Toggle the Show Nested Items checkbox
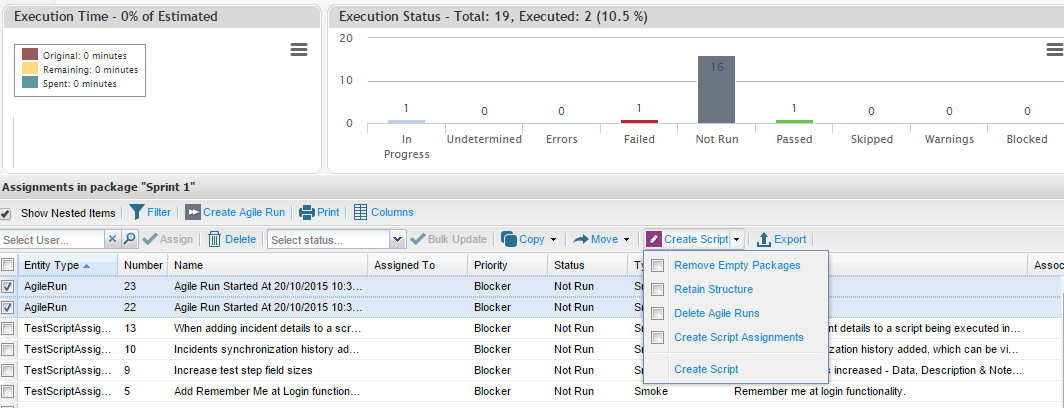 point(6,213)
